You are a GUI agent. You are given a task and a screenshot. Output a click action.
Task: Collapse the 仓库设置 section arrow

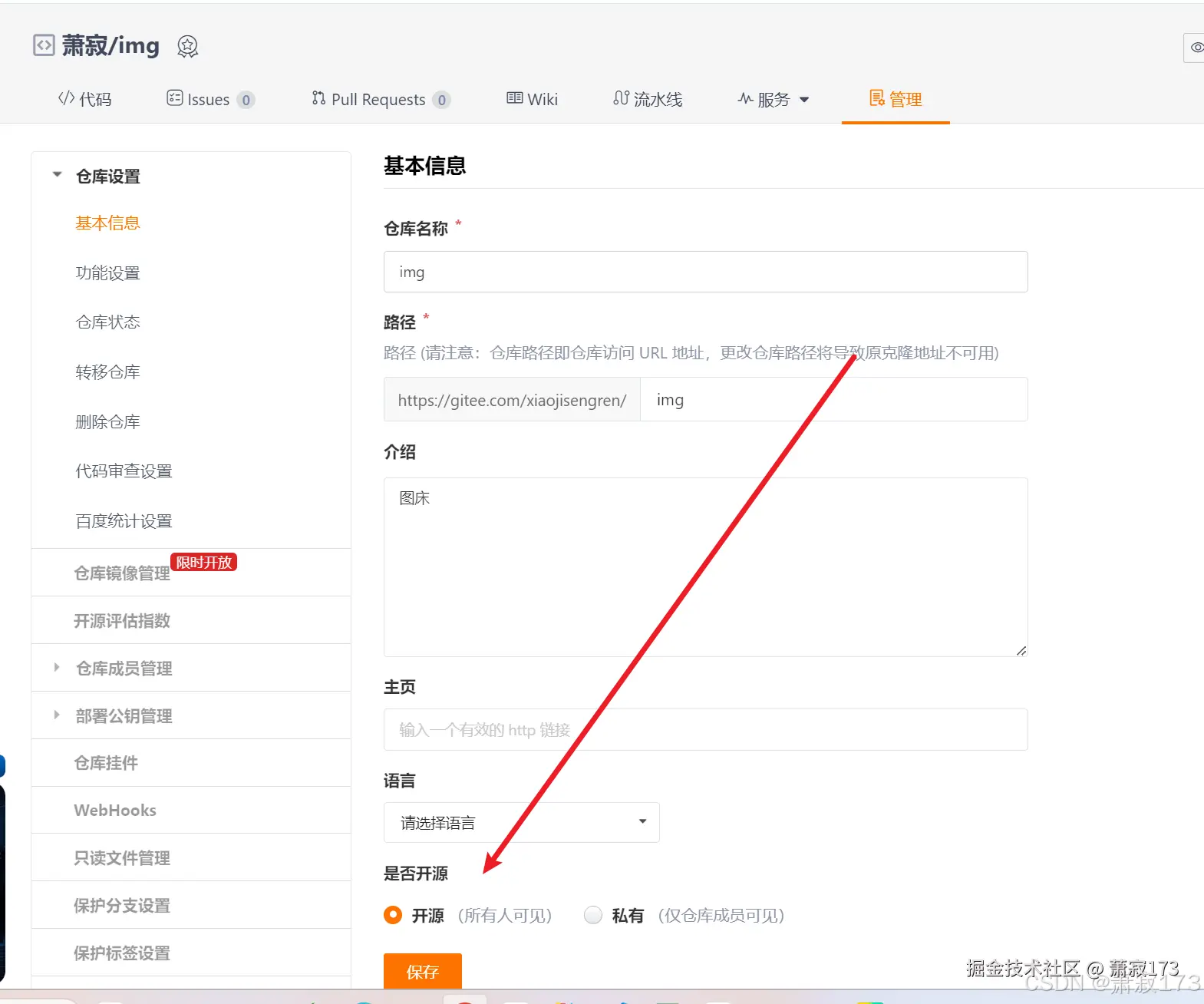(57, 175)
